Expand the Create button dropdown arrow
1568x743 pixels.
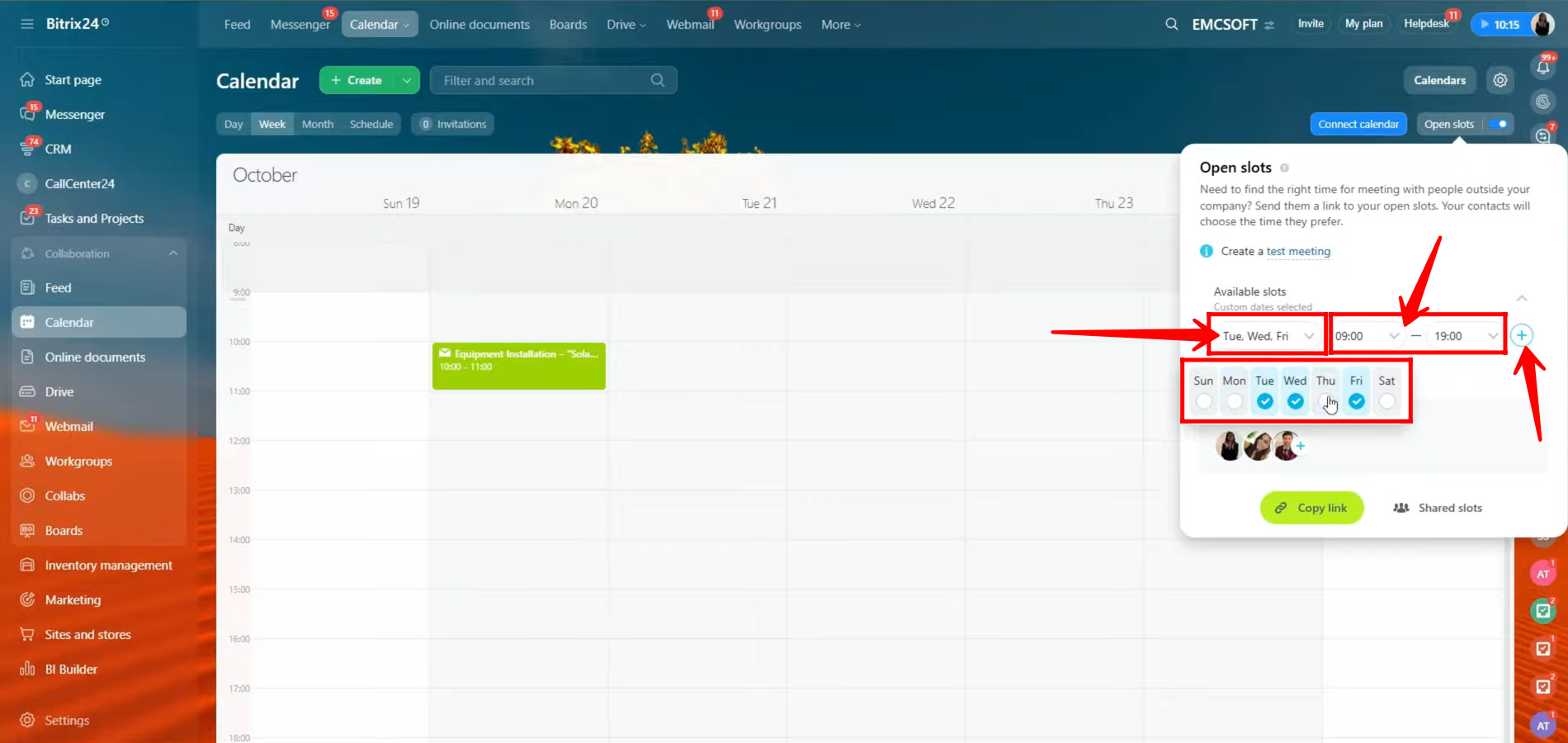point(407,80)
